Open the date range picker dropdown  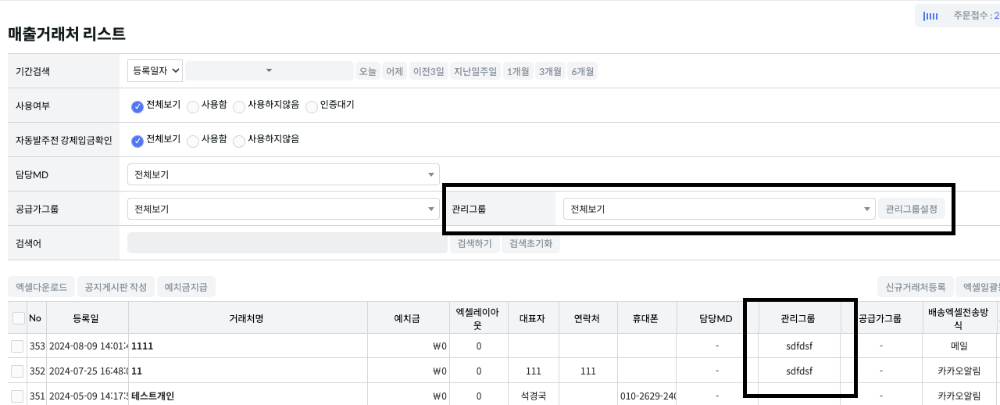(x=268, y=71)
